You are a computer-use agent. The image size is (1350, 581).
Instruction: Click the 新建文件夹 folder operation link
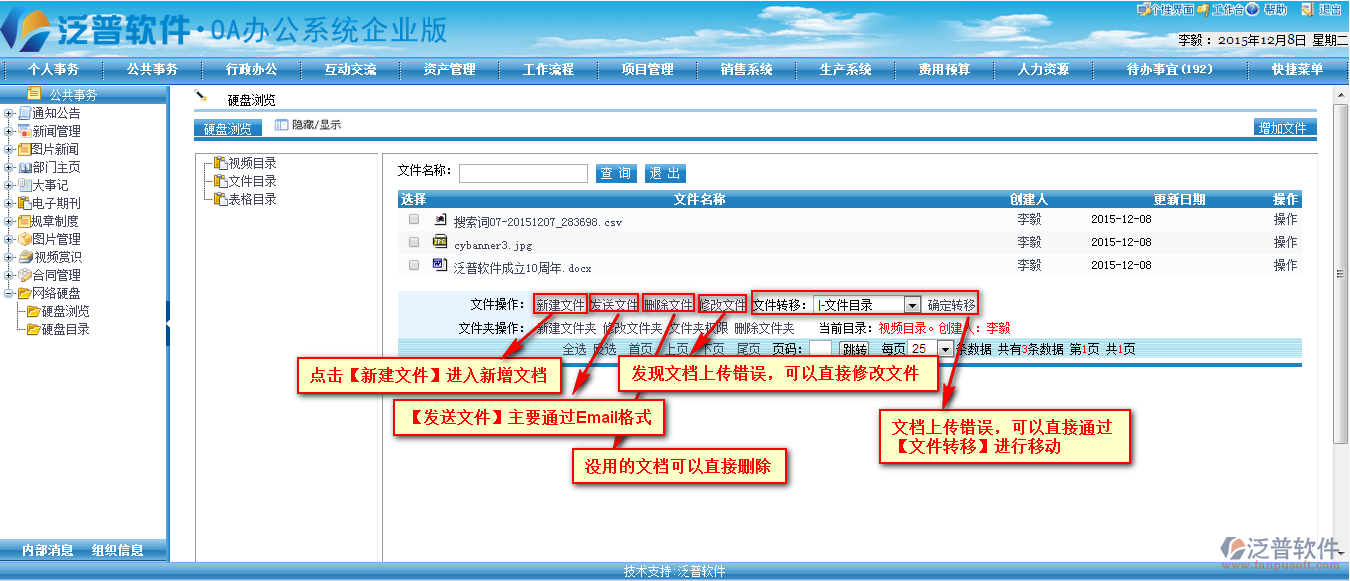(566, 328)
